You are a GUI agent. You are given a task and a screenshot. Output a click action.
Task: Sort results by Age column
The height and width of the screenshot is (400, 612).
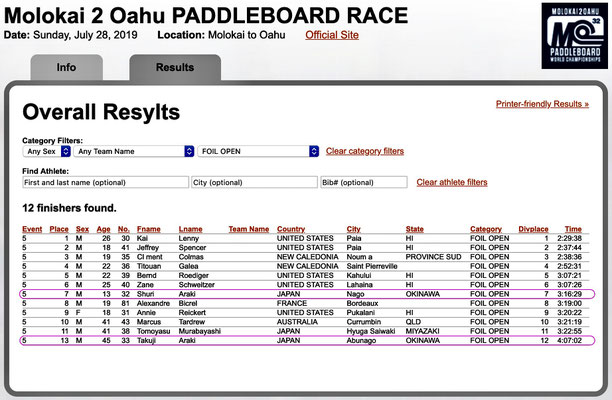click(x=103, y=229)
